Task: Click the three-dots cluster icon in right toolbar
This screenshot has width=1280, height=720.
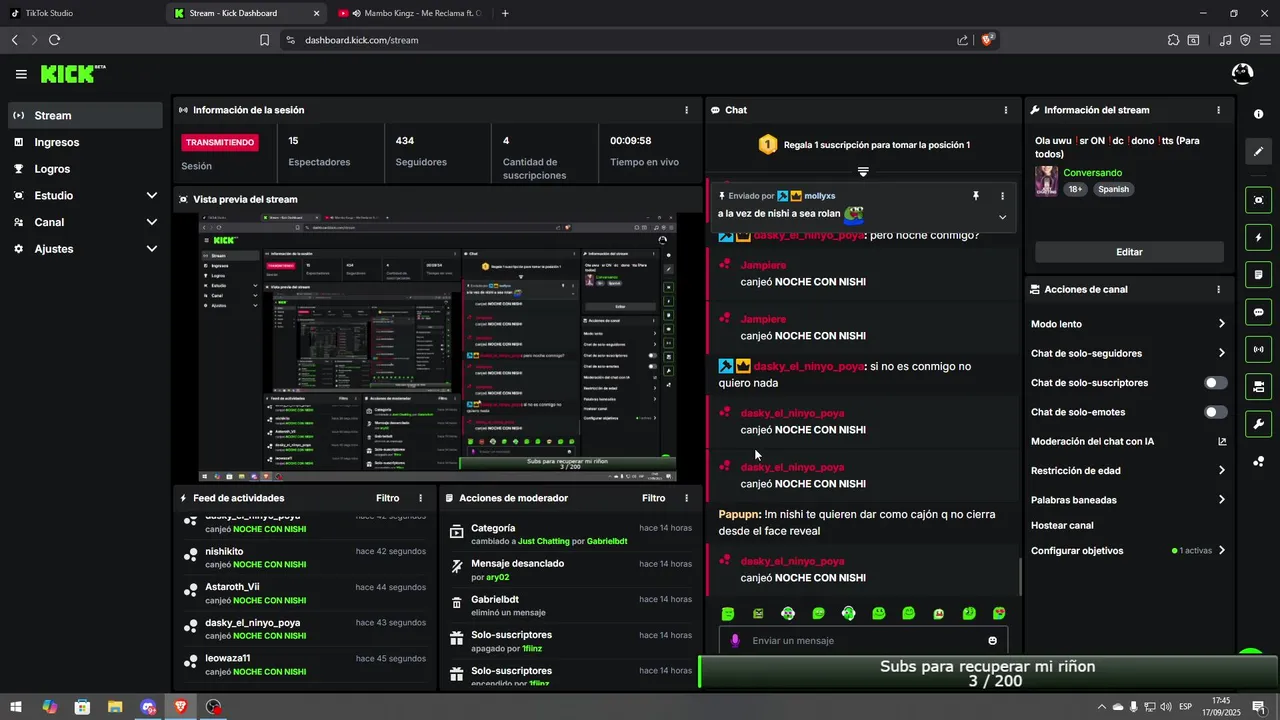Action: pos(1258,461)
